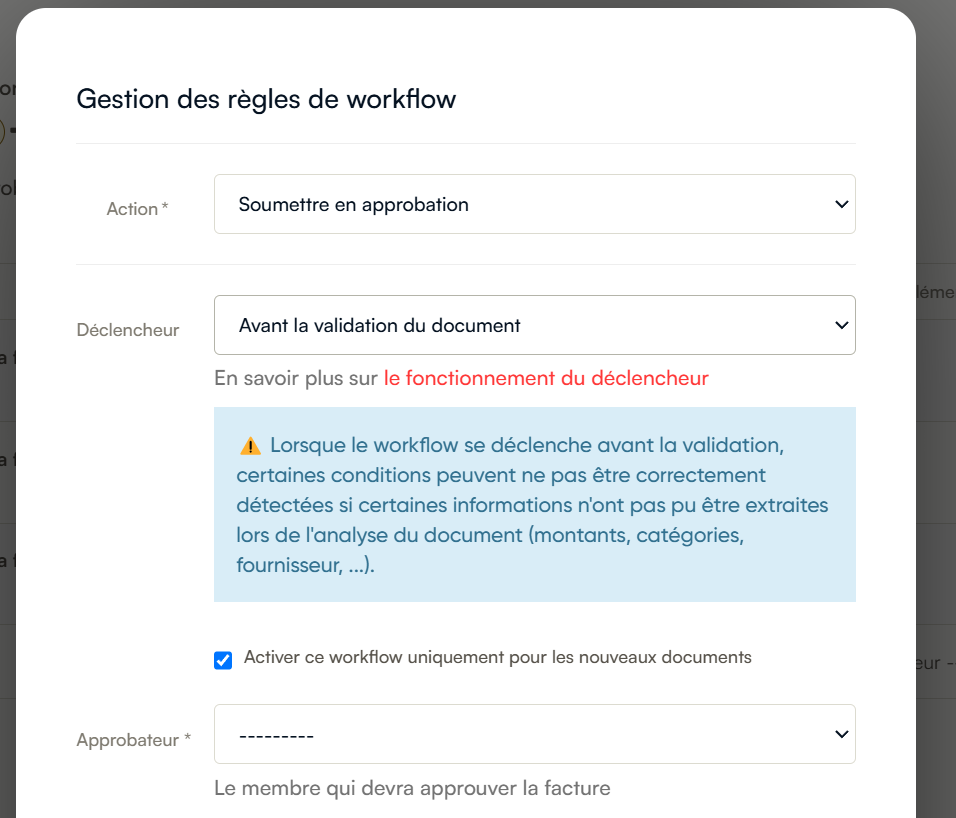
Task: Click the chevron arrow of the Approbateur dropdown
Action: coord(840,735)
